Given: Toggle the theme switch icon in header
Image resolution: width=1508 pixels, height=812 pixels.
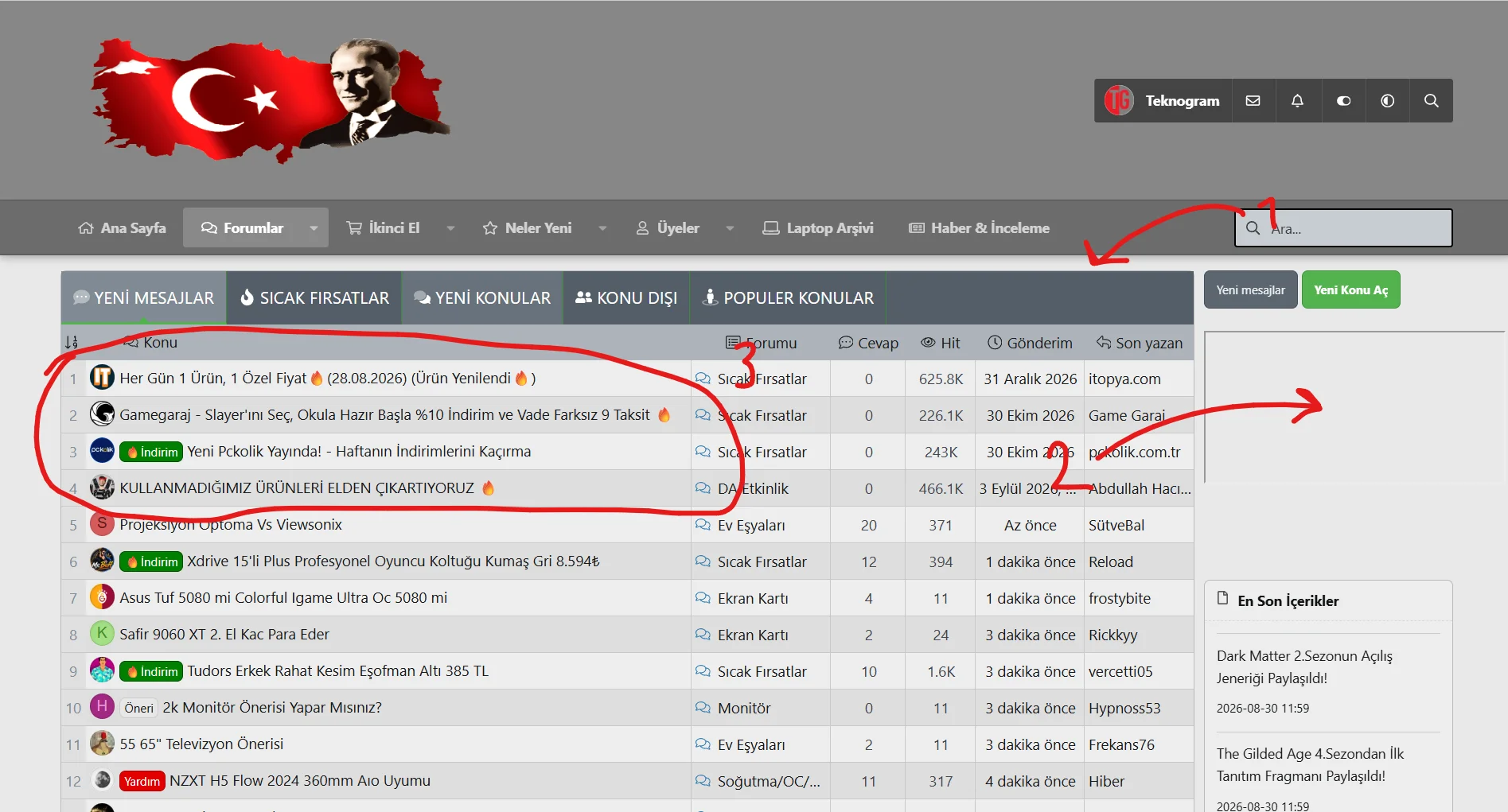Looking at the screenshot, I should click(x=1343, y=101).
